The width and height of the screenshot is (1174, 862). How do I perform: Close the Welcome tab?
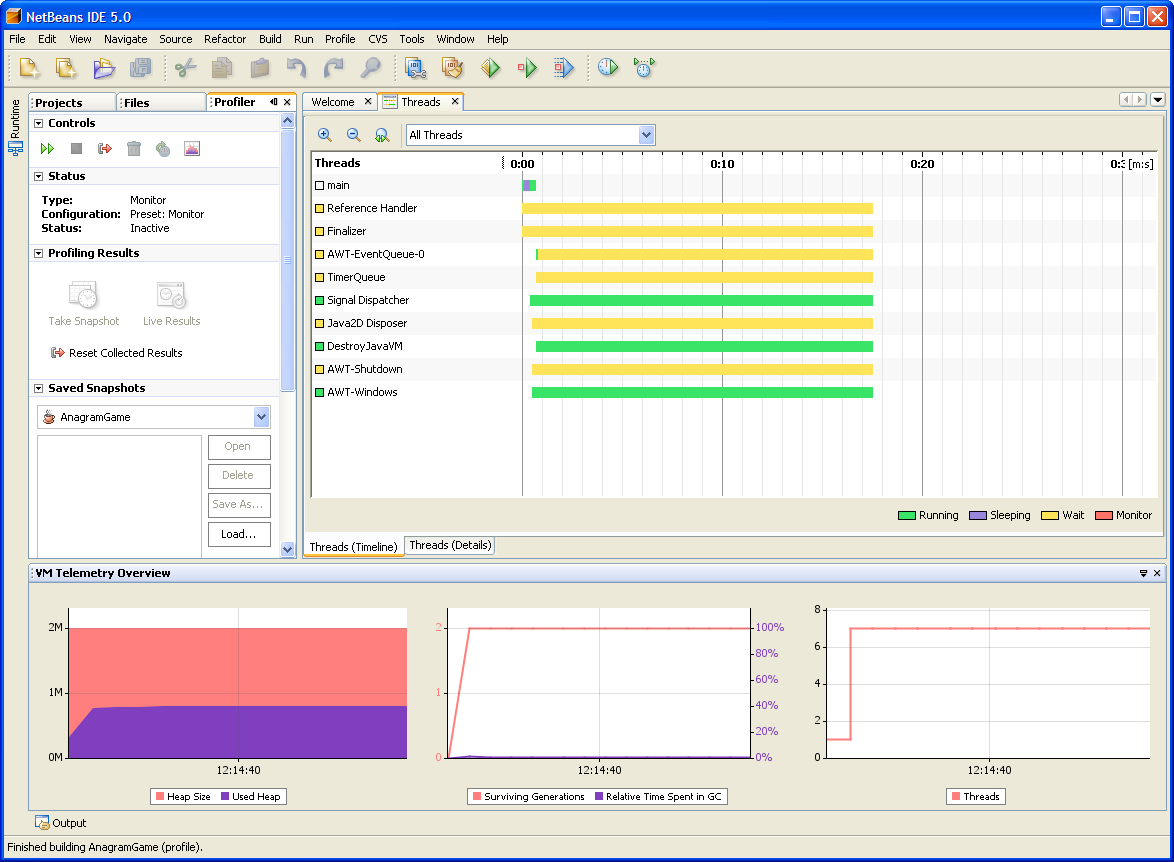(x=368, y=102)
